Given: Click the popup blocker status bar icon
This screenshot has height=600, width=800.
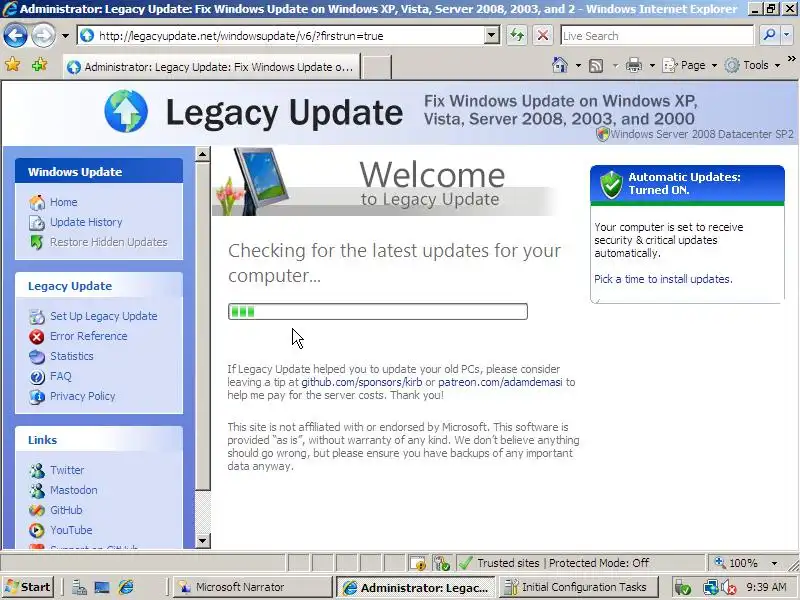Looking at the screenshot, I should point(418,563).
